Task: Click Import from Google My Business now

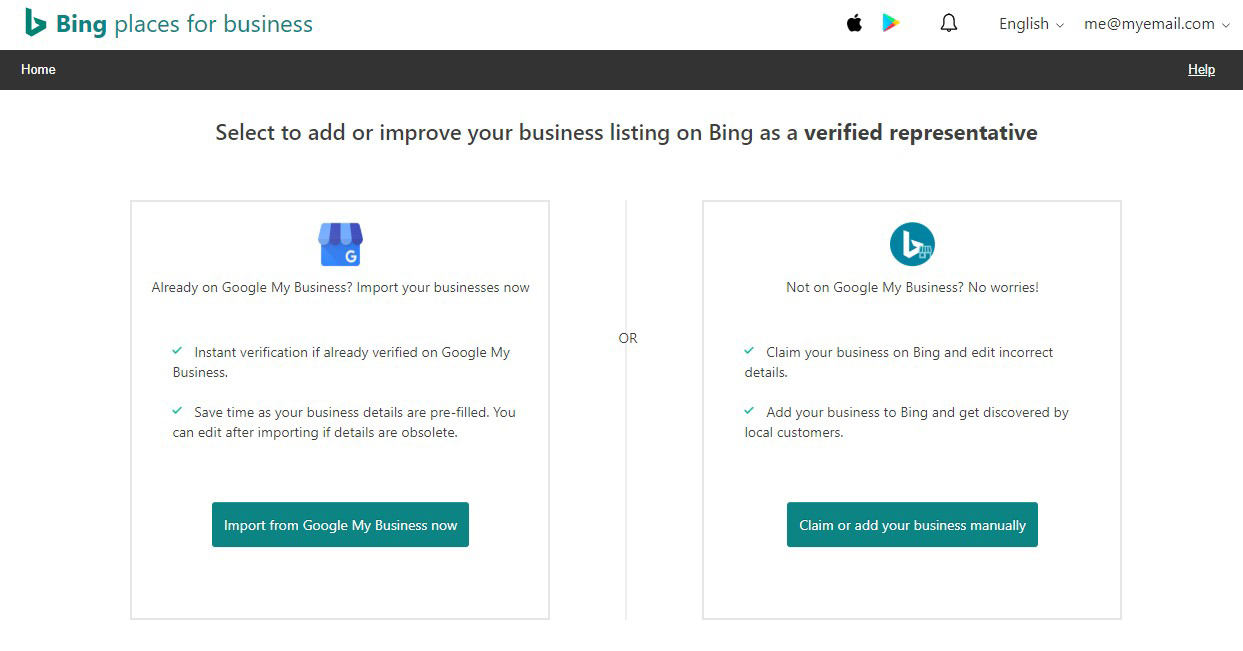Action: click(x=340, y=524)
